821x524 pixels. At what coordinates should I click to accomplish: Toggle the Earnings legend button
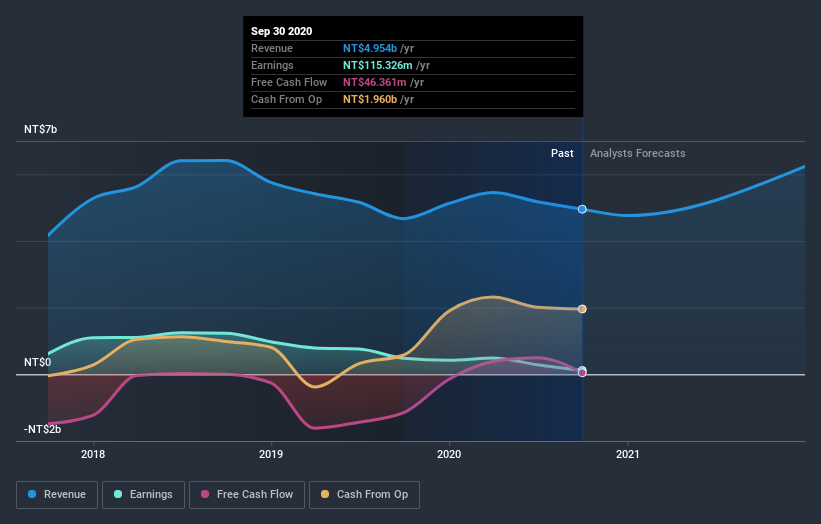click(143, 495)
